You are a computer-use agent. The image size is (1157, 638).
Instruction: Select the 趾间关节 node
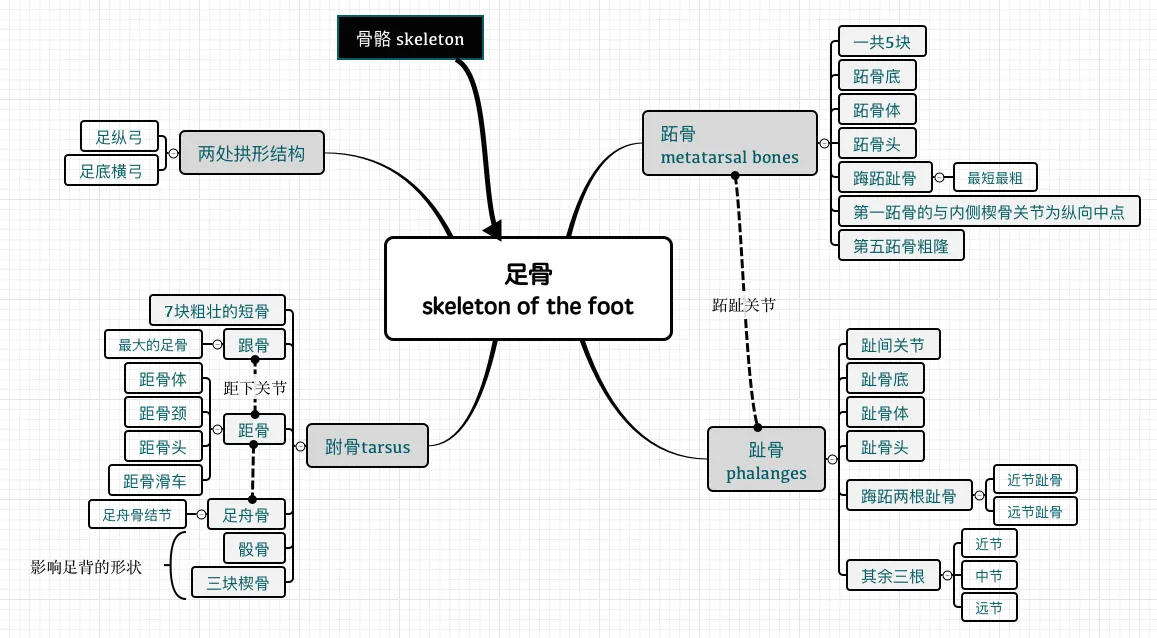pyautogui.click(x=893, y=344)
